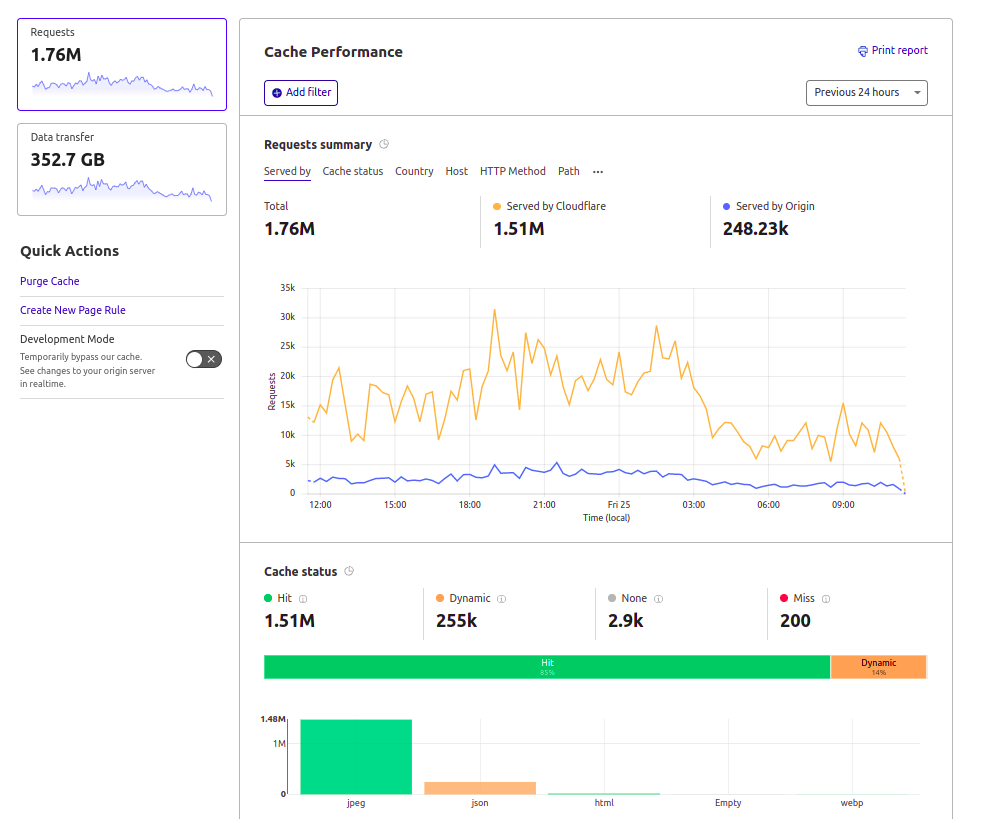The image size is (997, 819).
Task: Click the plus icon in Add filter
Action: (x=277, y=93)
